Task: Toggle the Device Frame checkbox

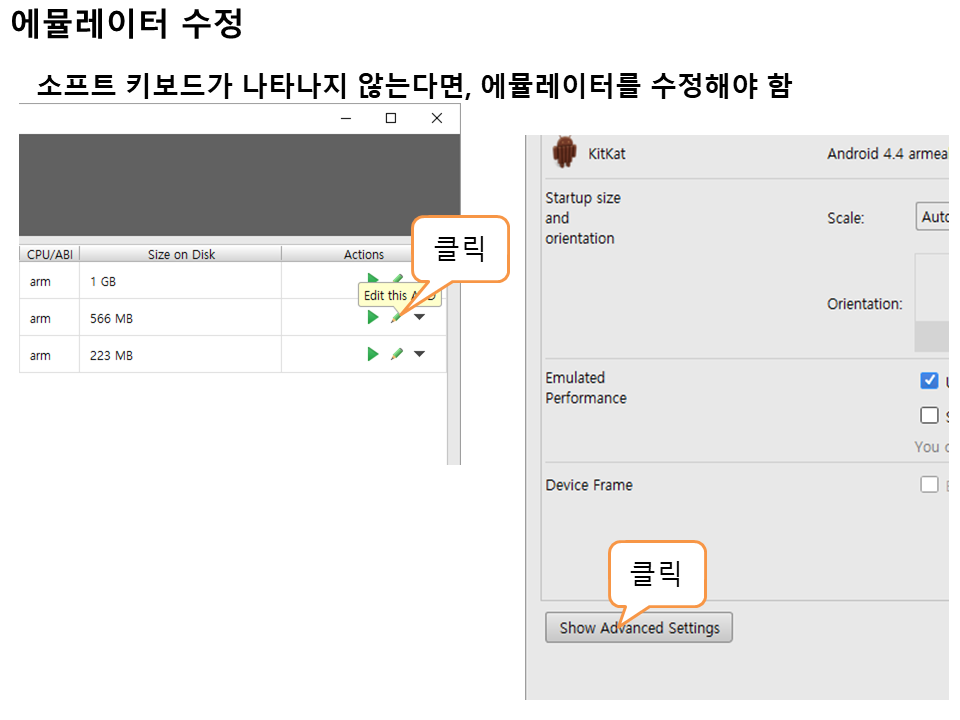Action: coord(929,485)
